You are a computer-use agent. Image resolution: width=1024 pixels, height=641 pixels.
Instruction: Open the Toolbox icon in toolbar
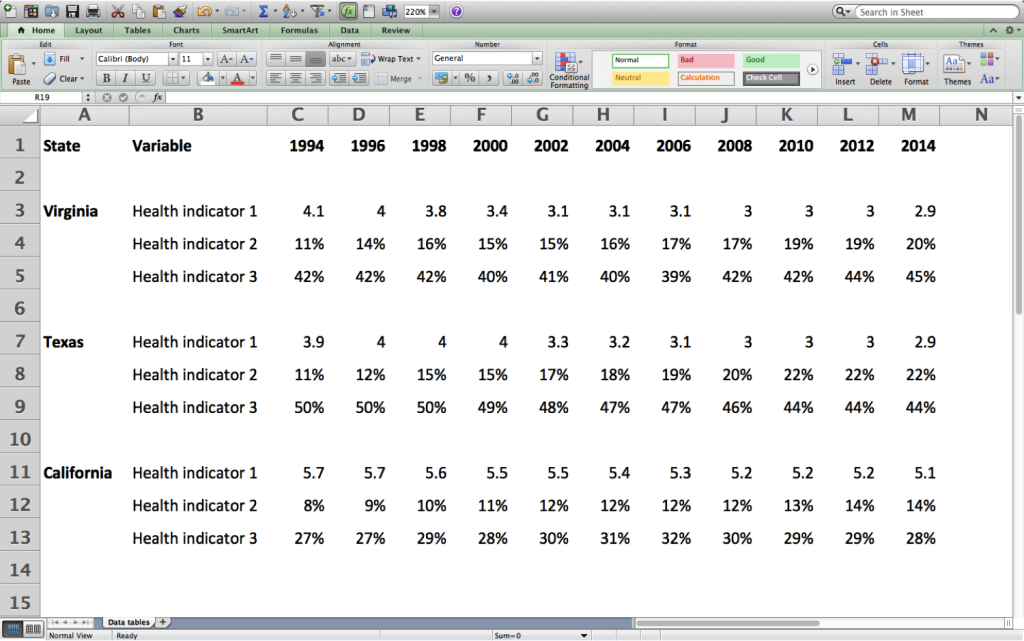369,10
